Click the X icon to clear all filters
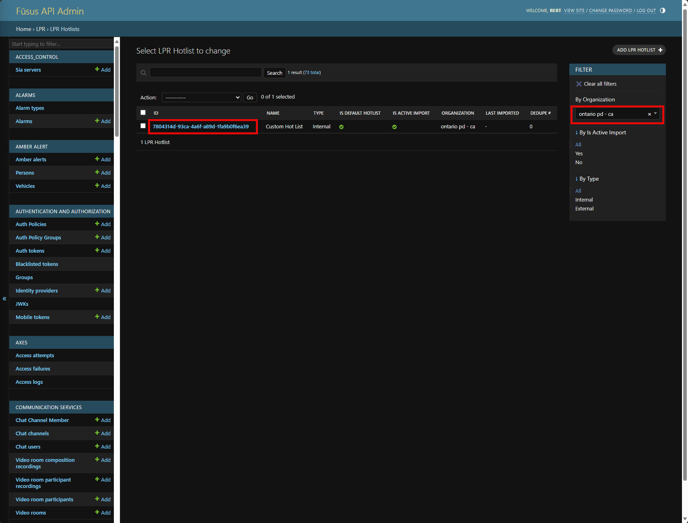Image resolution: width=688 pixels, height=523 pixels. pyautogui.click(x=578, y=84)
